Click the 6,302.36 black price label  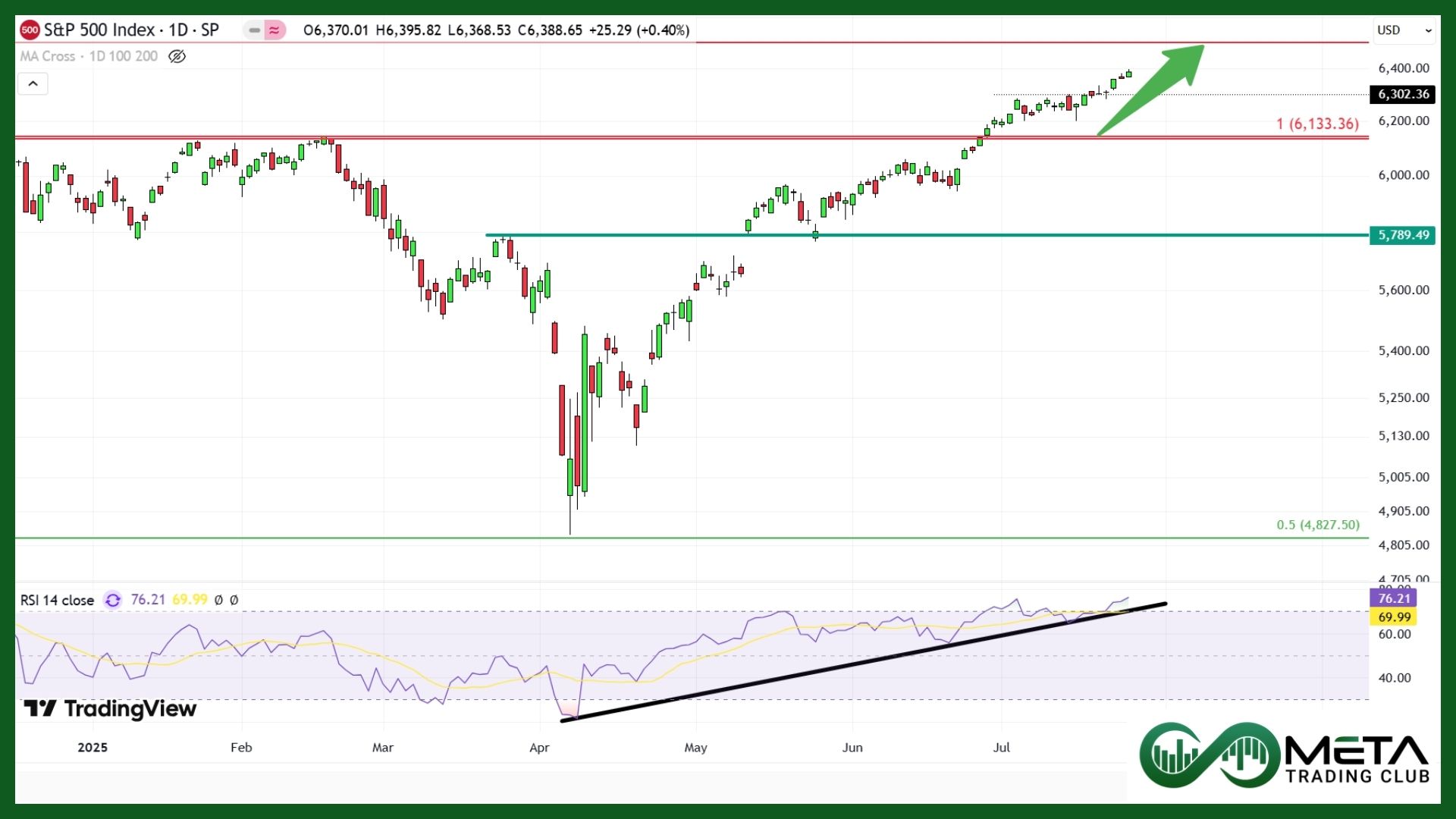click(1402, 94)
